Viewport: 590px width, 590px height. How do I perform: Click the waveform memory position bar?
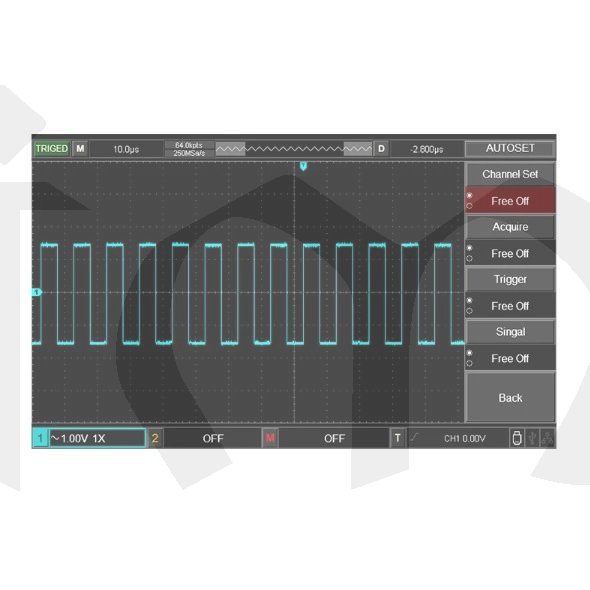(x=294, y=149)
